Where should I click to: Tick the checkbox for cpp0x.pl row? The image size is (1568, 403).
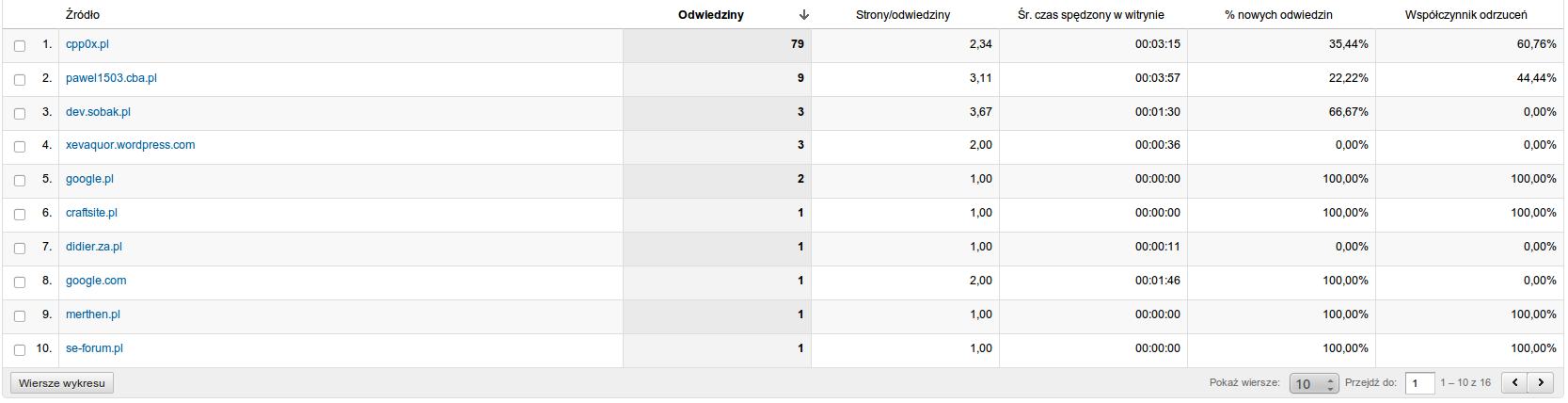[20, 45]
